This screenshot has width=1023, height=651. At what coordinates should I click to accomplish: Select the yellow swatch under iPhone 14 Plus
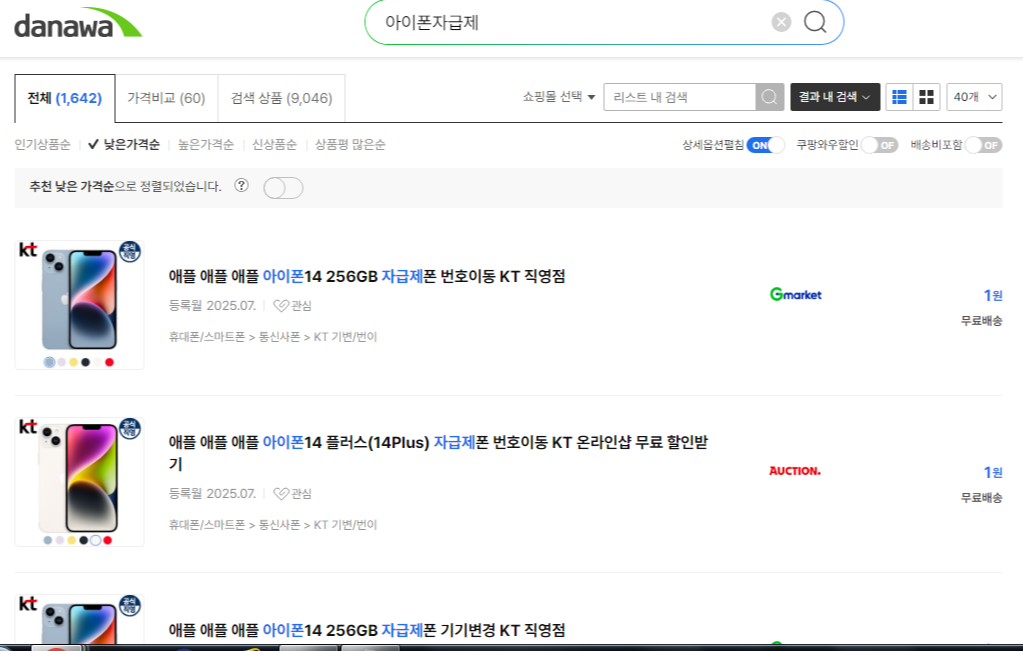[72, 540]
